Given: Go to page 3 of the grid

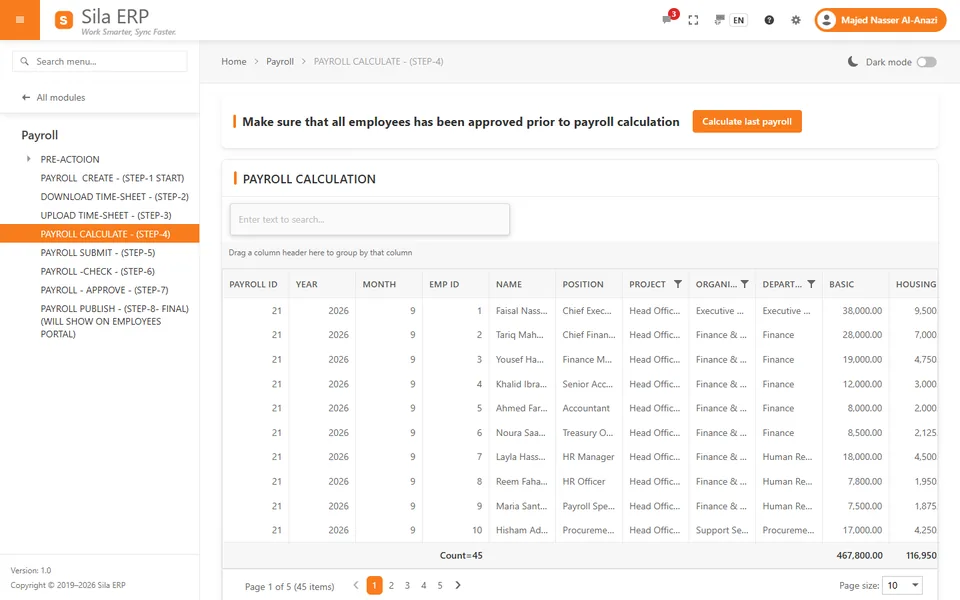Looking at the screenshot, I should click(x=407, y=585).
